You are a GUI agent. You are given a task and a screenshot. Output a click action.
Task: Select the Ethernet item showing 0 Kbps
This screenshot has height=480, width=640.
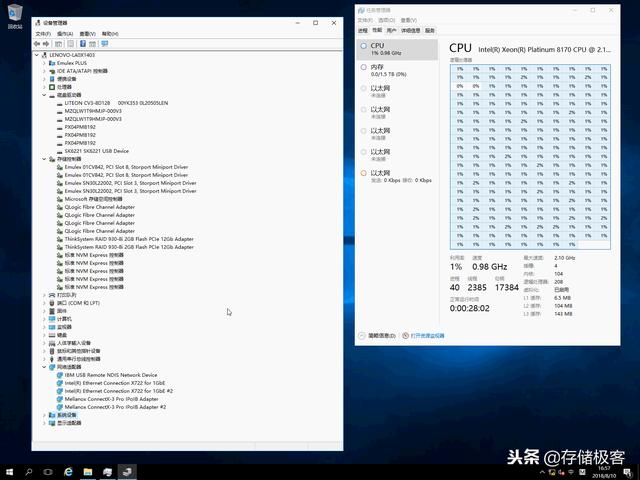click(x=397, y=176)
